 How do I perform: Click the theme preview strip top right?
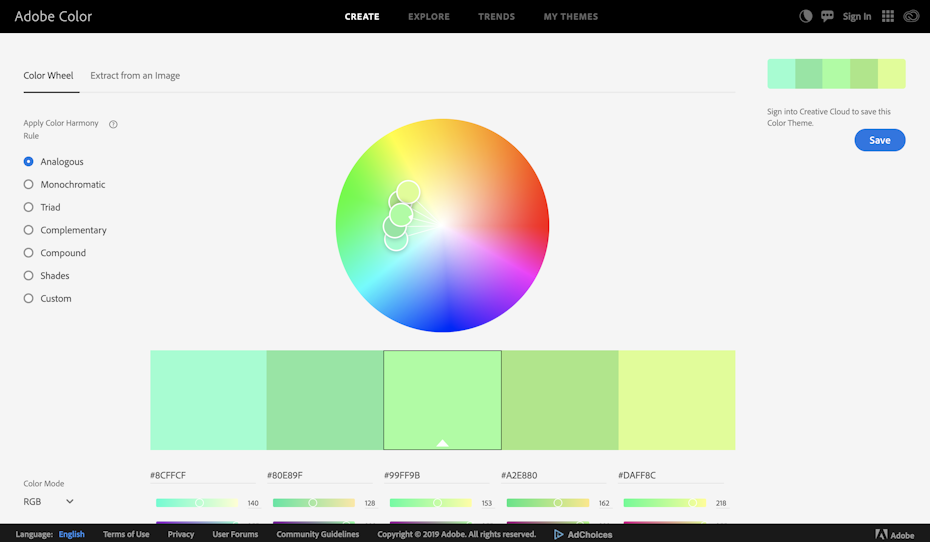(836, 74)
